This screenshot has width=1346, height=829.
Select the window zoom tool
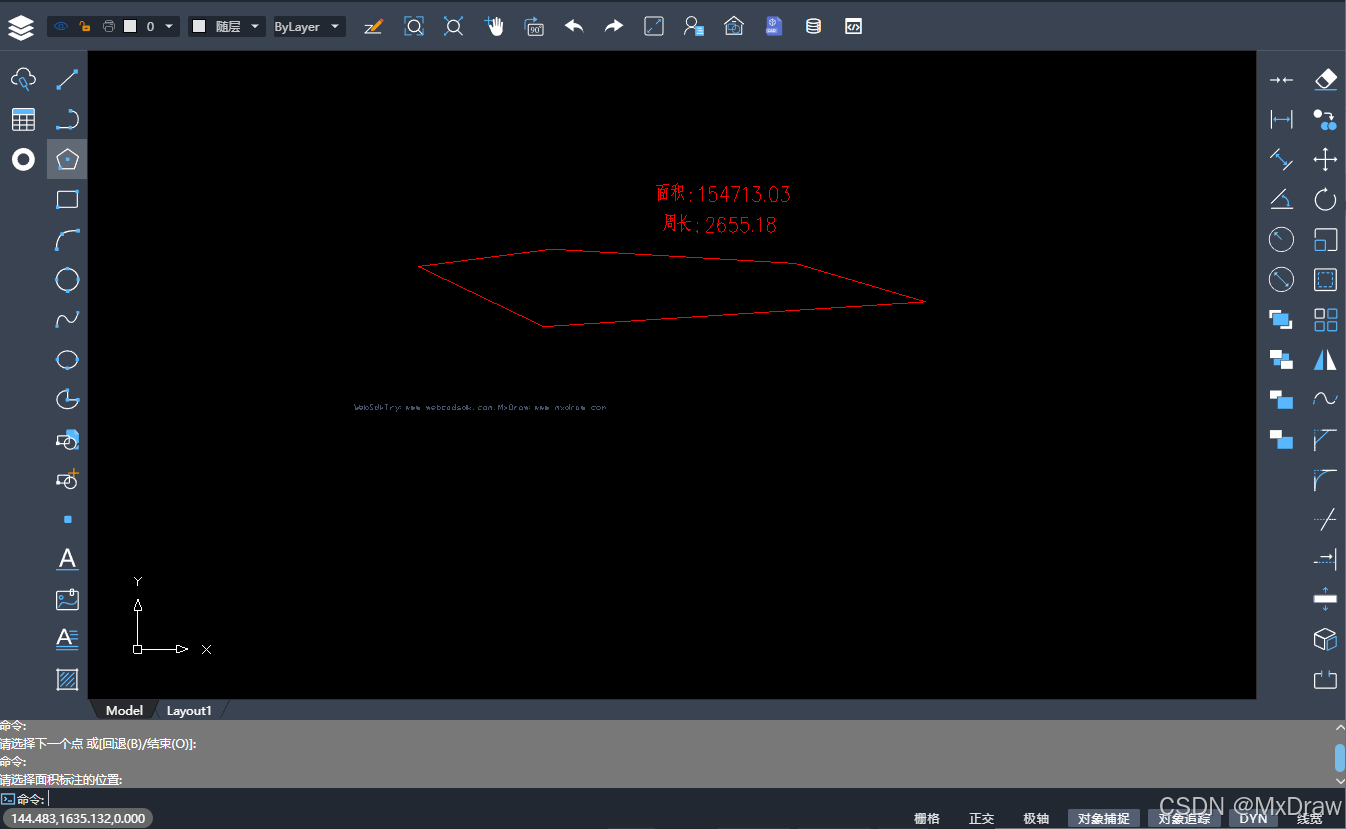coord(414,27)
